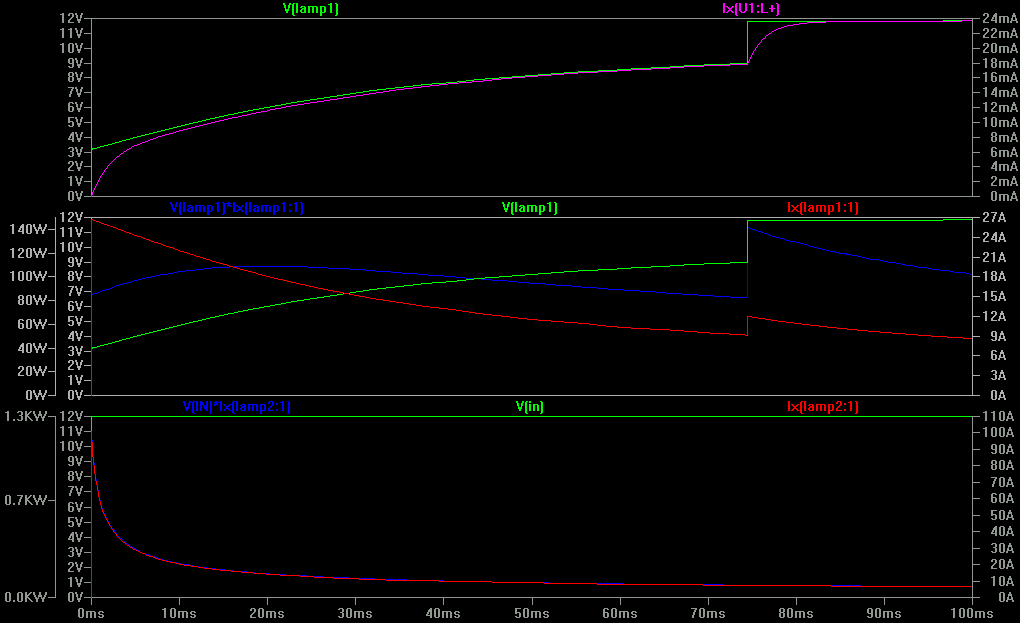1020x623 pixels.
Task: Click the 9A current axis label
Action: click(998, 336)
